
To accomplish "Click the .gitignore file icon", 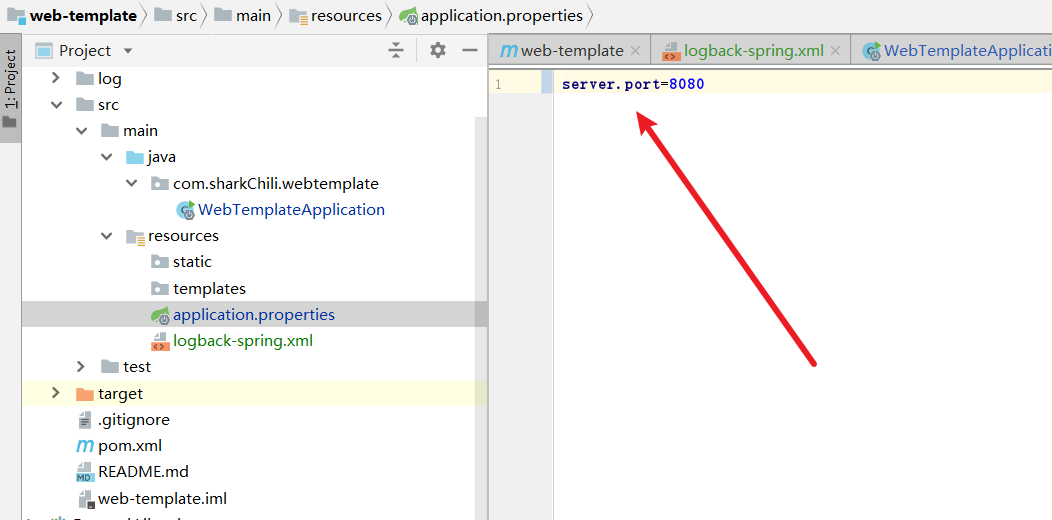I will 85,420.
